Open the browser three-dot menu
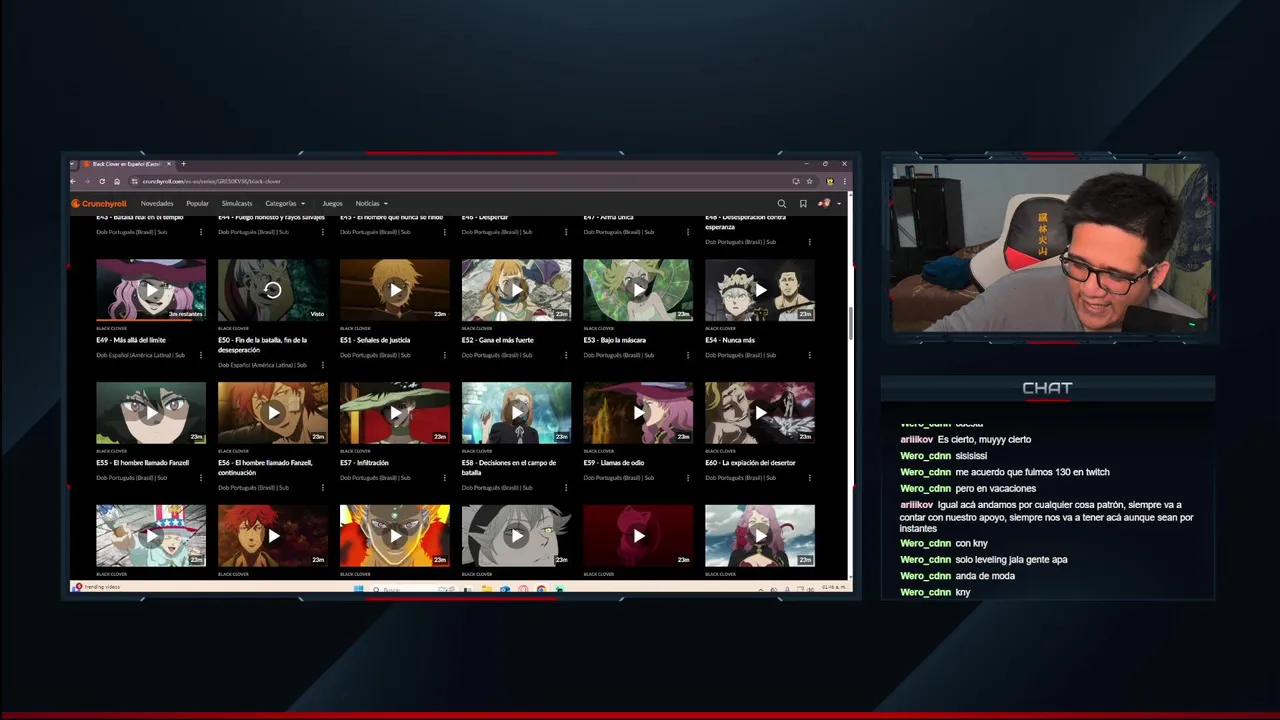The width and height of the screenshot is (1280, 720). [845, 181]
